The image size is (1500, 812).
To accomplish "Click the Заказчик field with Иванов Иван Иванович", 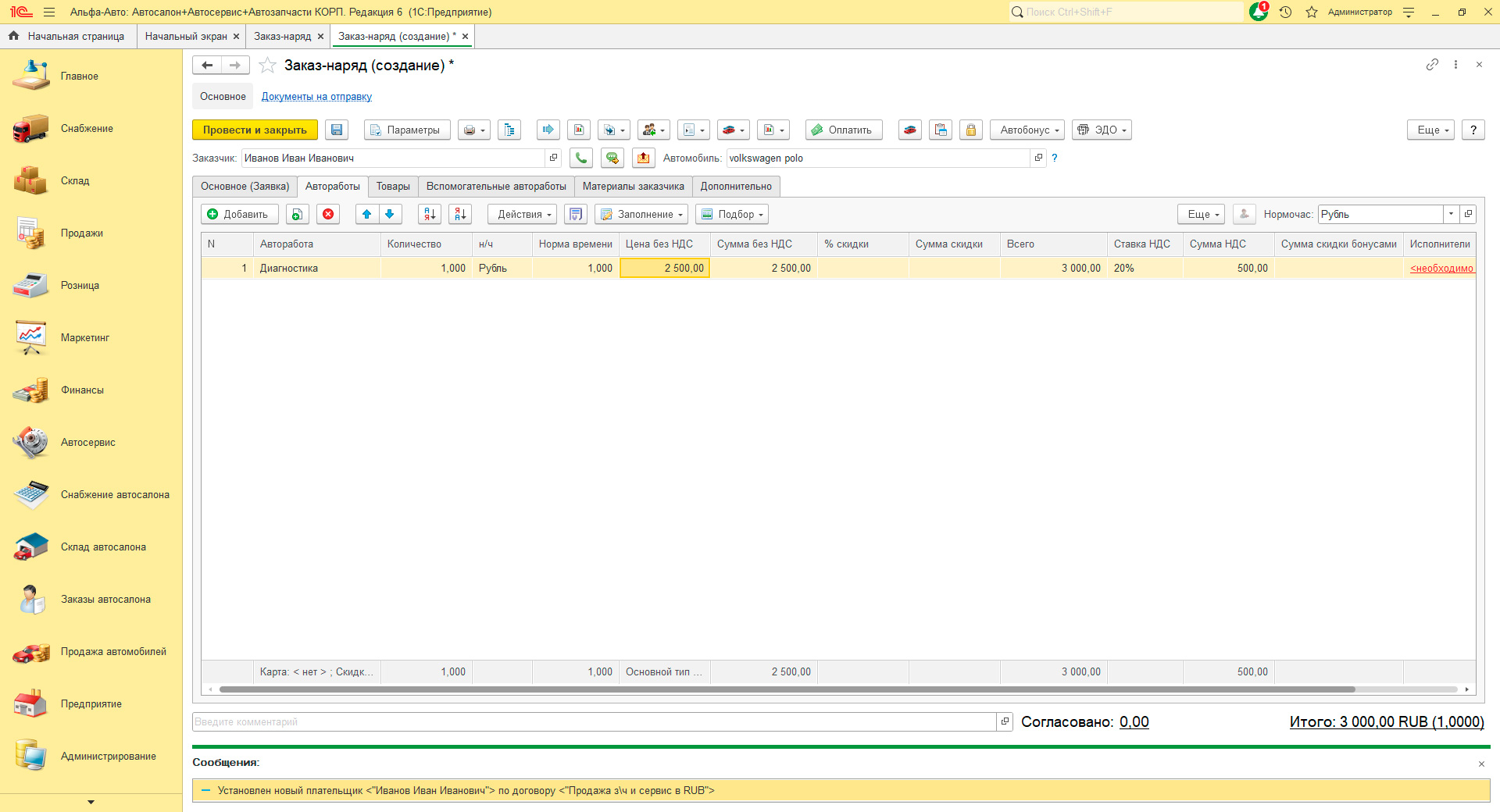I will (393, 158).
